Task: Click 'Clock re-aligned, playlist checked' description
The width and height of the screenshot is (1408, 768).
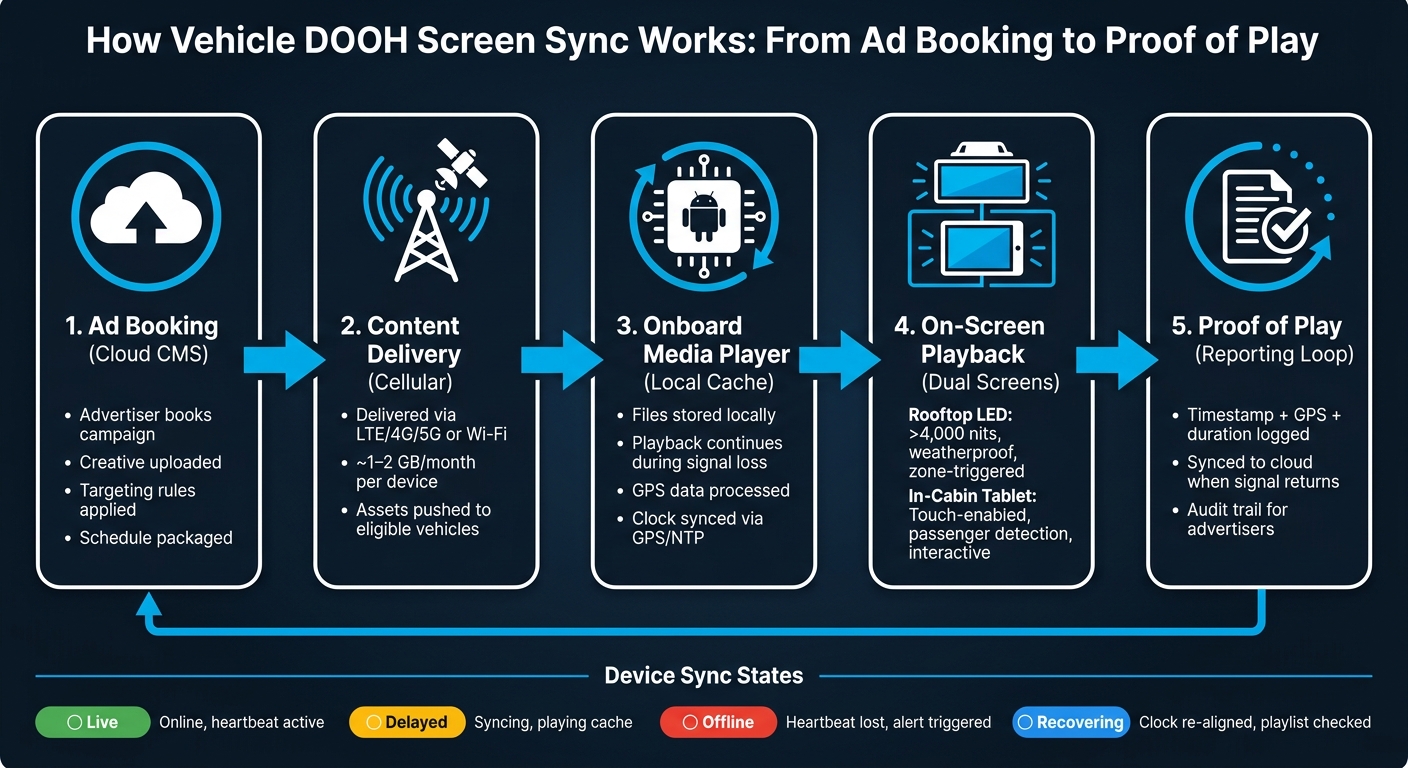Action: click(x=1255, y=722)
